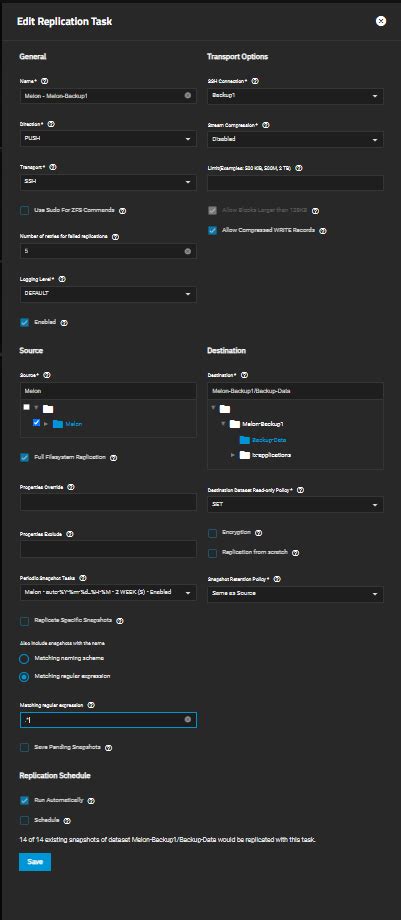Select Matching naming scheme radio button
This screenshot has height=920, width=401.
24,659
